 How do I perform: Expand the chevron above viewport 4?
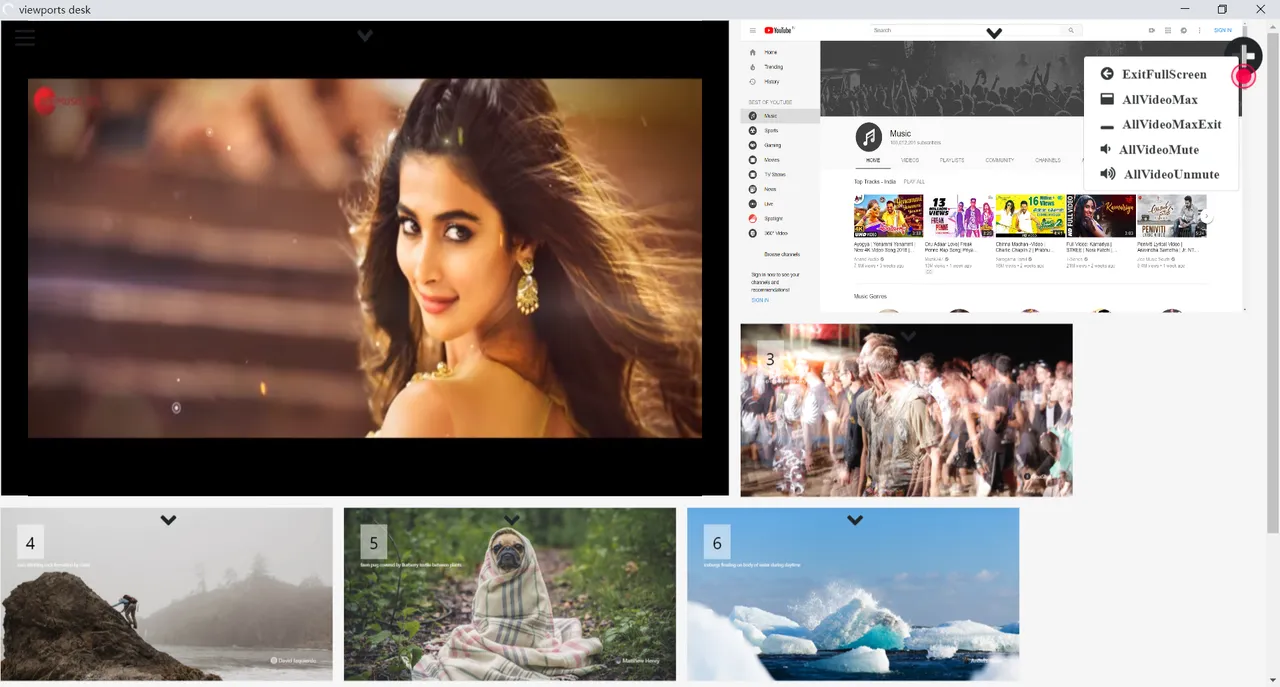point(168,520)
